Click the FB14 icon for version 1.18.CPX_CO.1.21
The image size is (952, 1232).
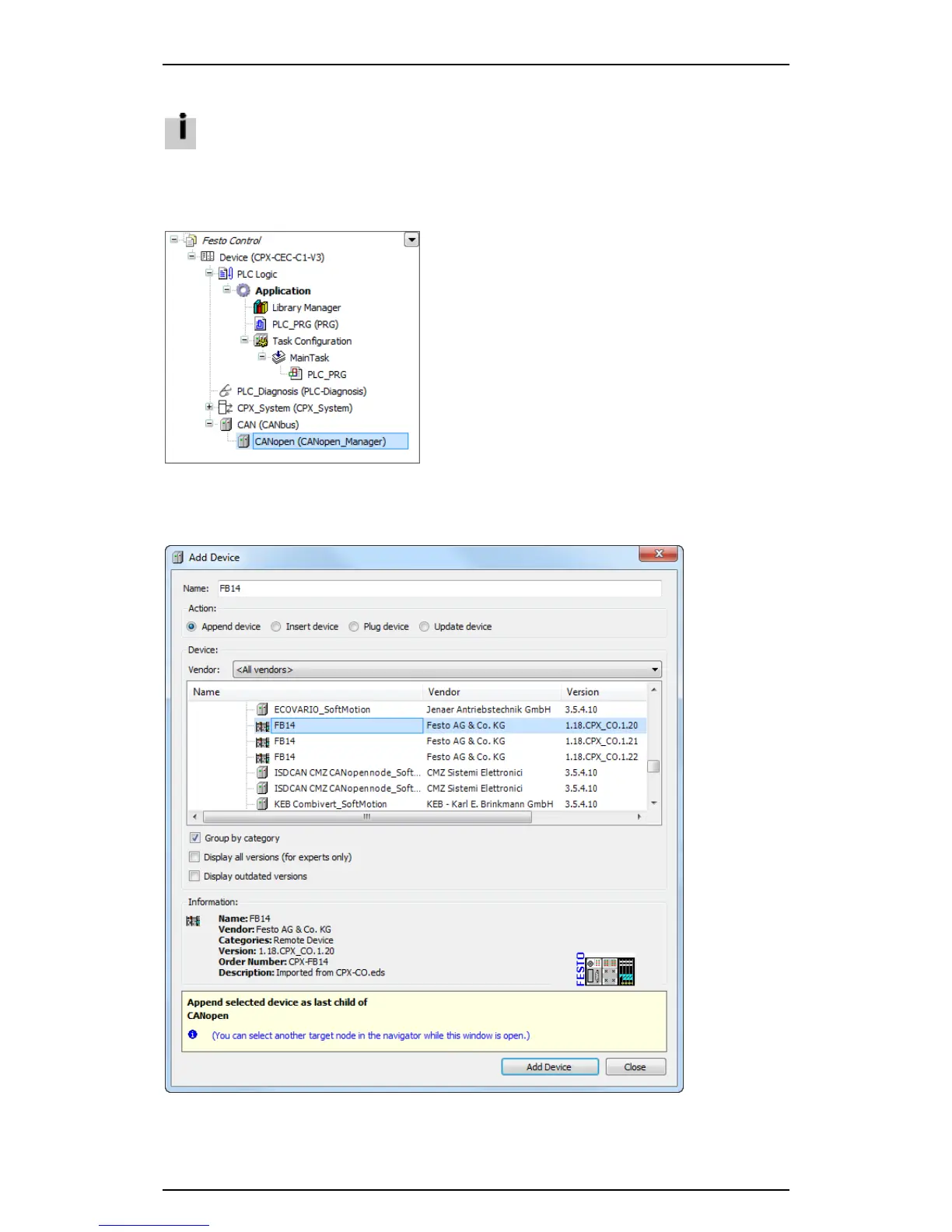263,741
